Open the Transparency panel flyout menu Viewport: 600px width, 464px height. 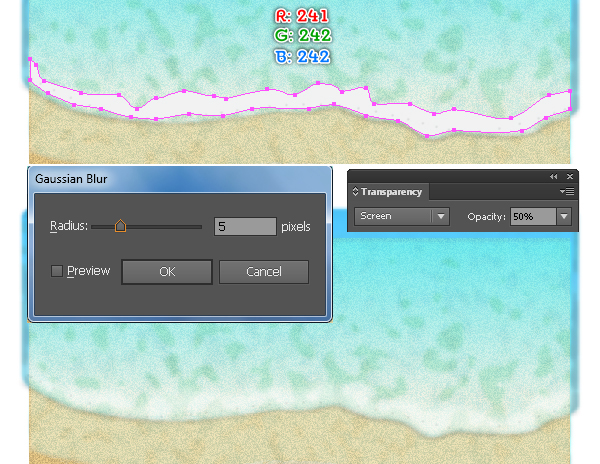567,191
